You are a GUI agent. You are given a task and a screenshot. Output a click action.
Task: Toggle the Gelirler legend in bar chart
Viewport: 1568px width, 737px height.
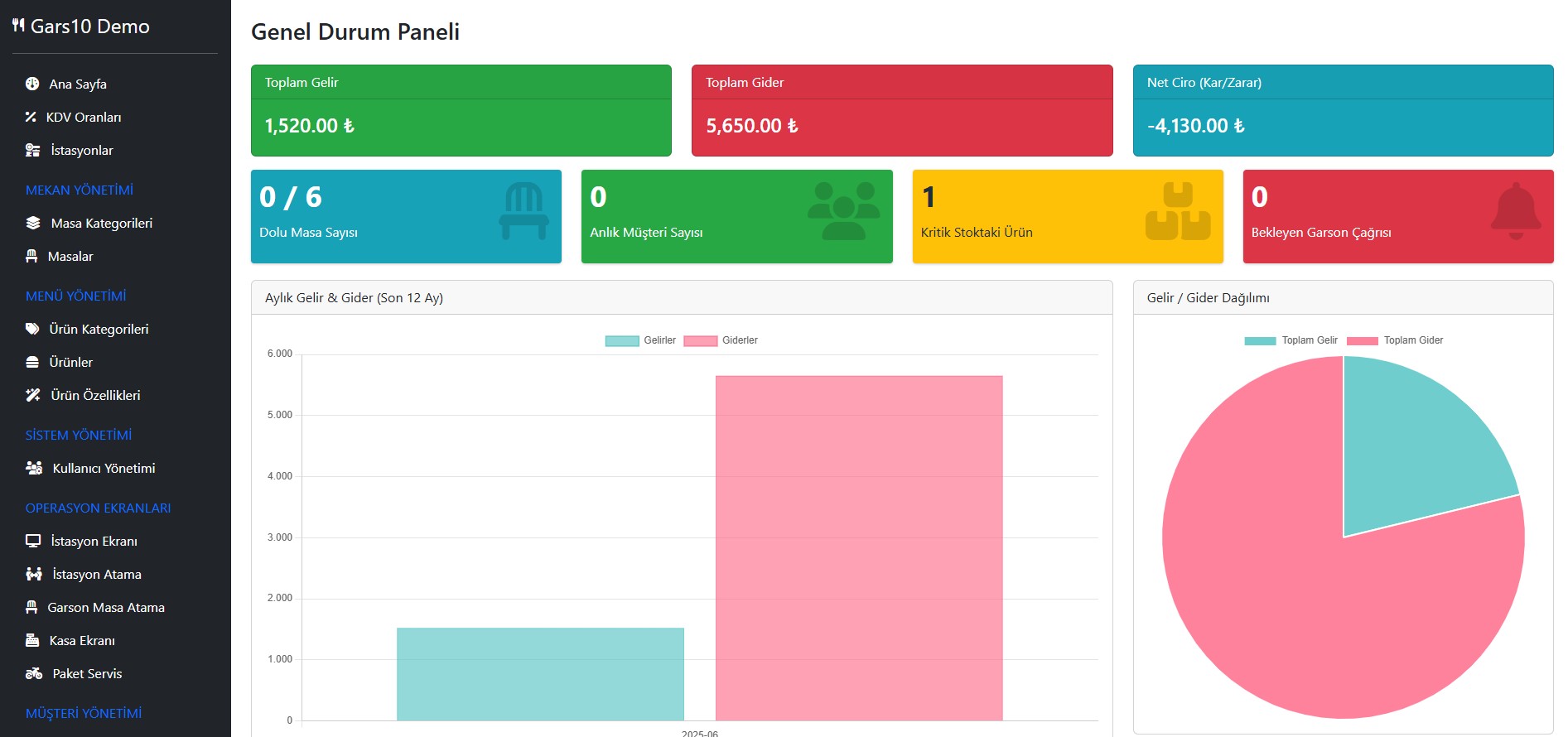coord(640,340)
